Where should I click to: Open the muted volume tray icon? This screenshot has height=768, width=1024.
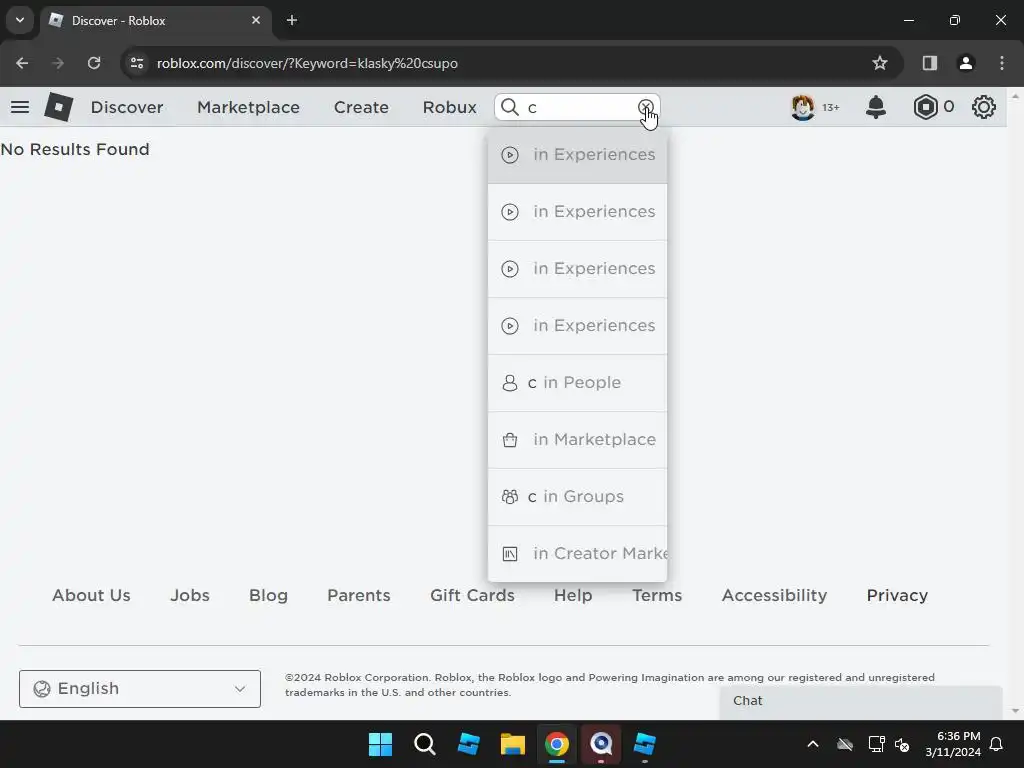click(903, 744)
